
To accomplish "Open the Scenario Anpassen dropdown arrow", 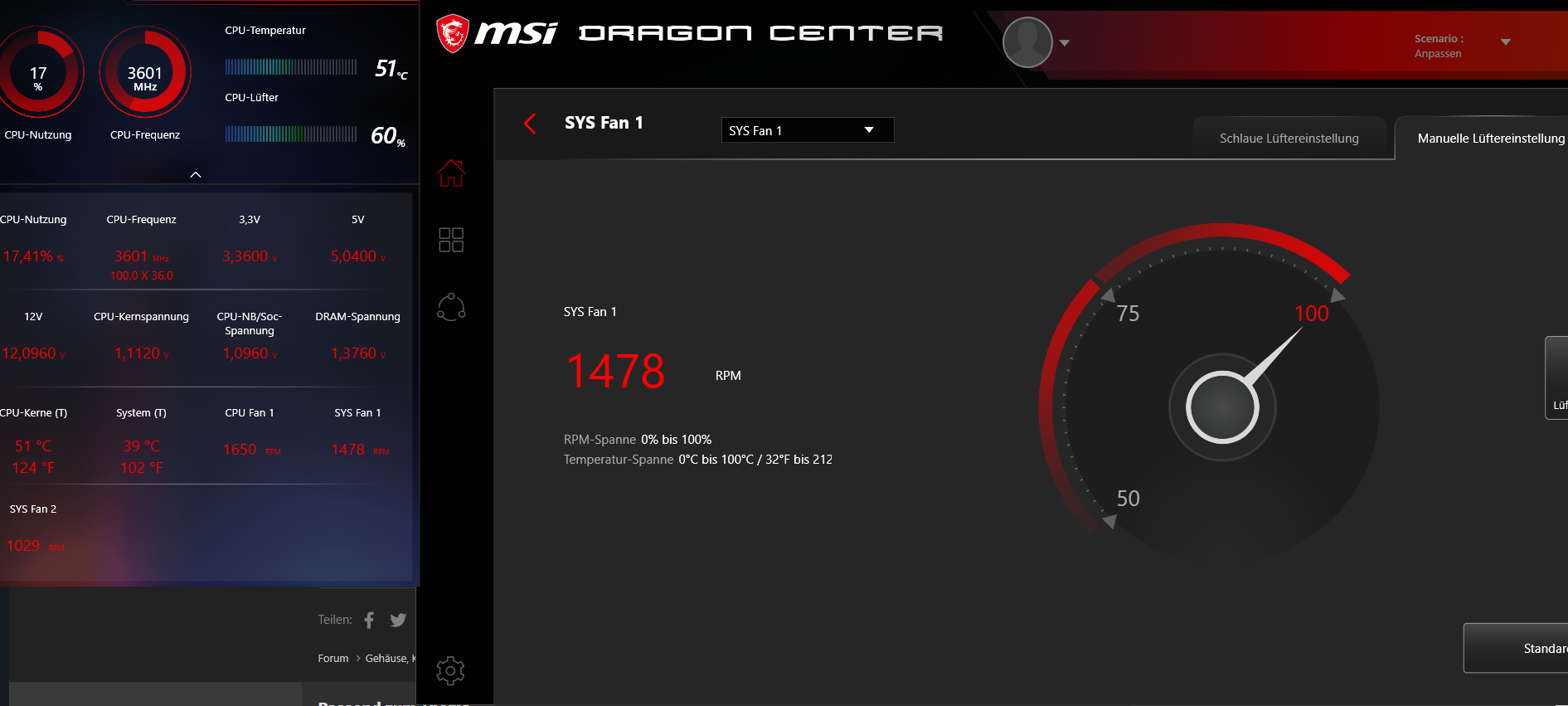I will (1506, 41).
